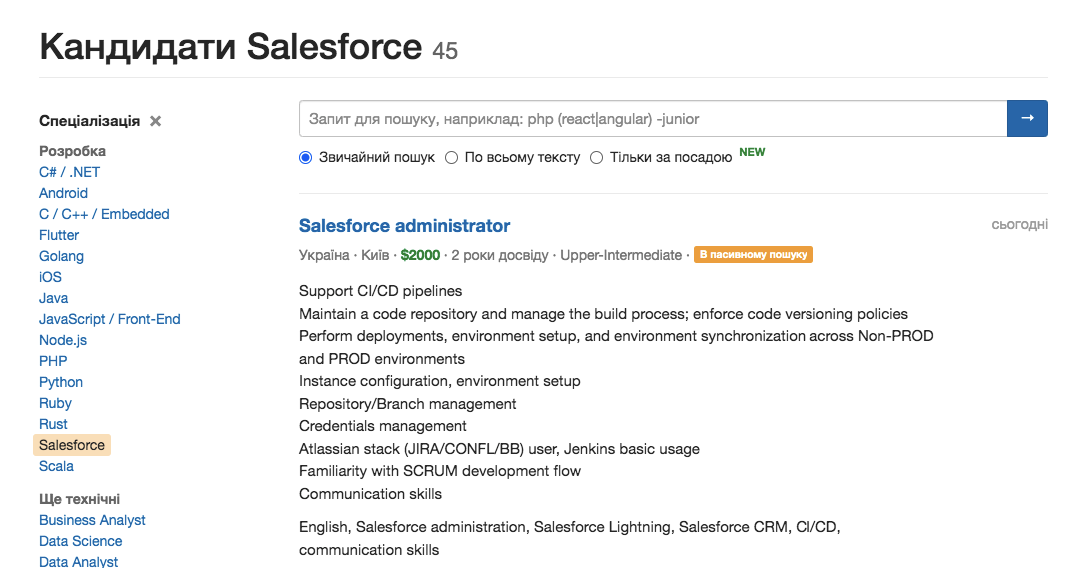Filter by Business Analyst
The height and width of the screenshot is (568, 1087).
92,520
